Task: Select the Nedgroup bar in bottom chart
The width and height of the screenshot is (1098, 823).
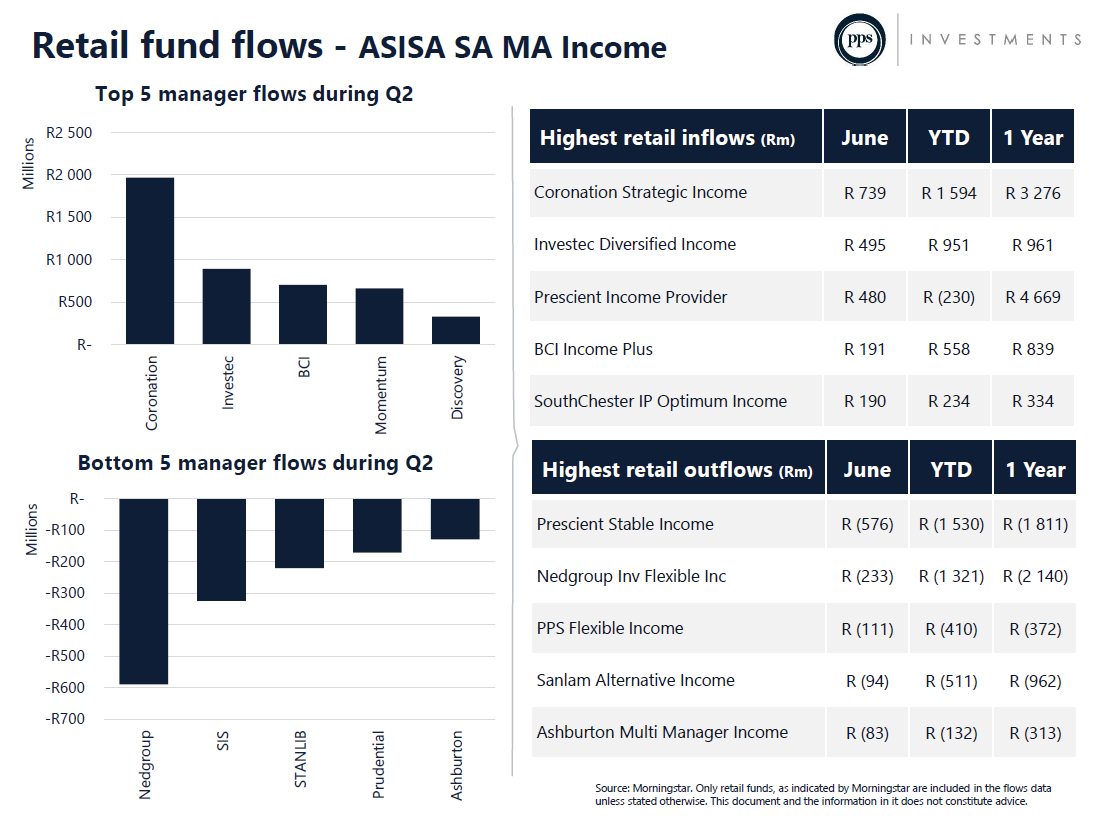Action: click(x=144, y=591)
